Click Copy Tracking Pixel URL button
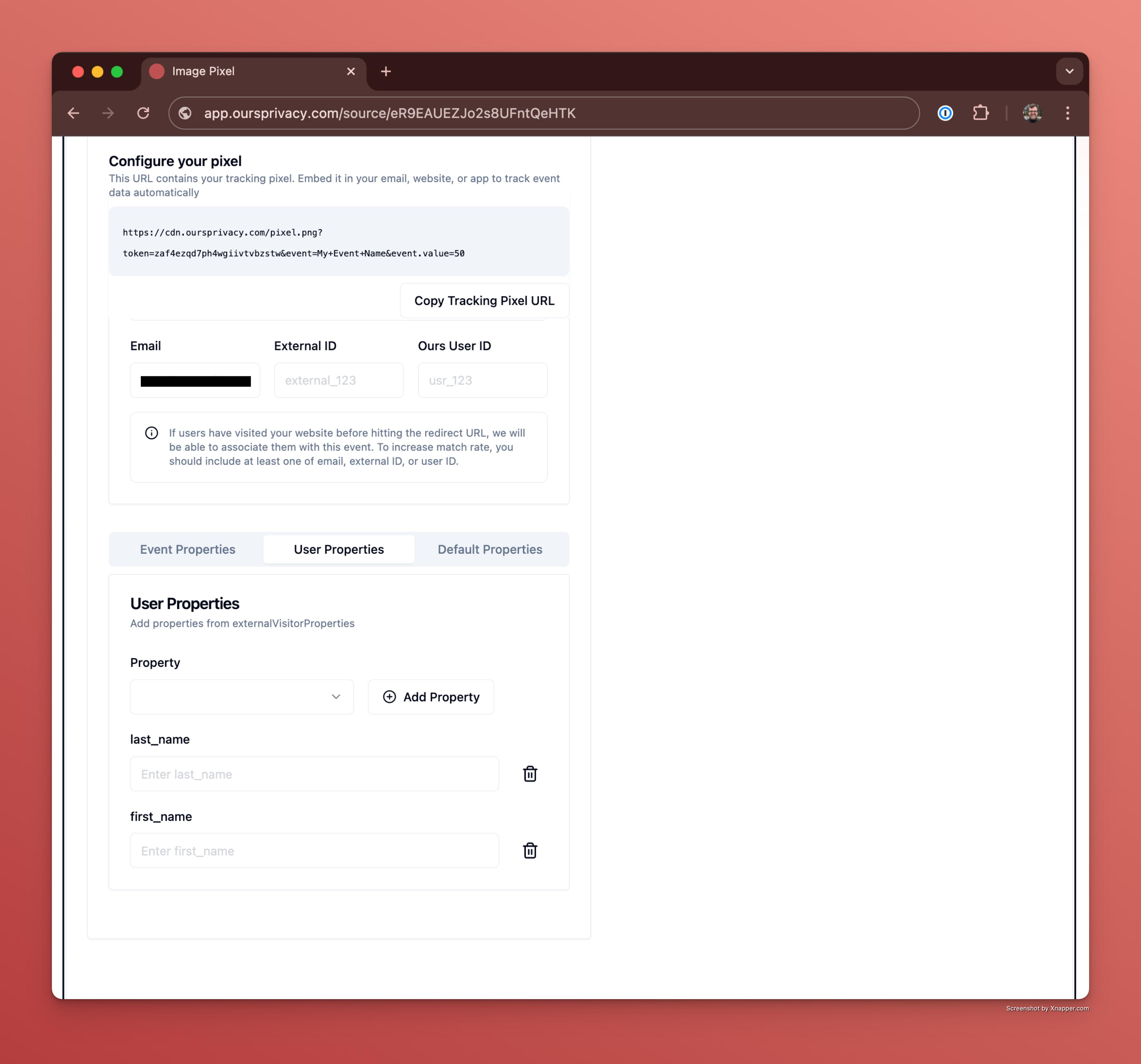The image size is (1141, 1064). click(484, 301)
